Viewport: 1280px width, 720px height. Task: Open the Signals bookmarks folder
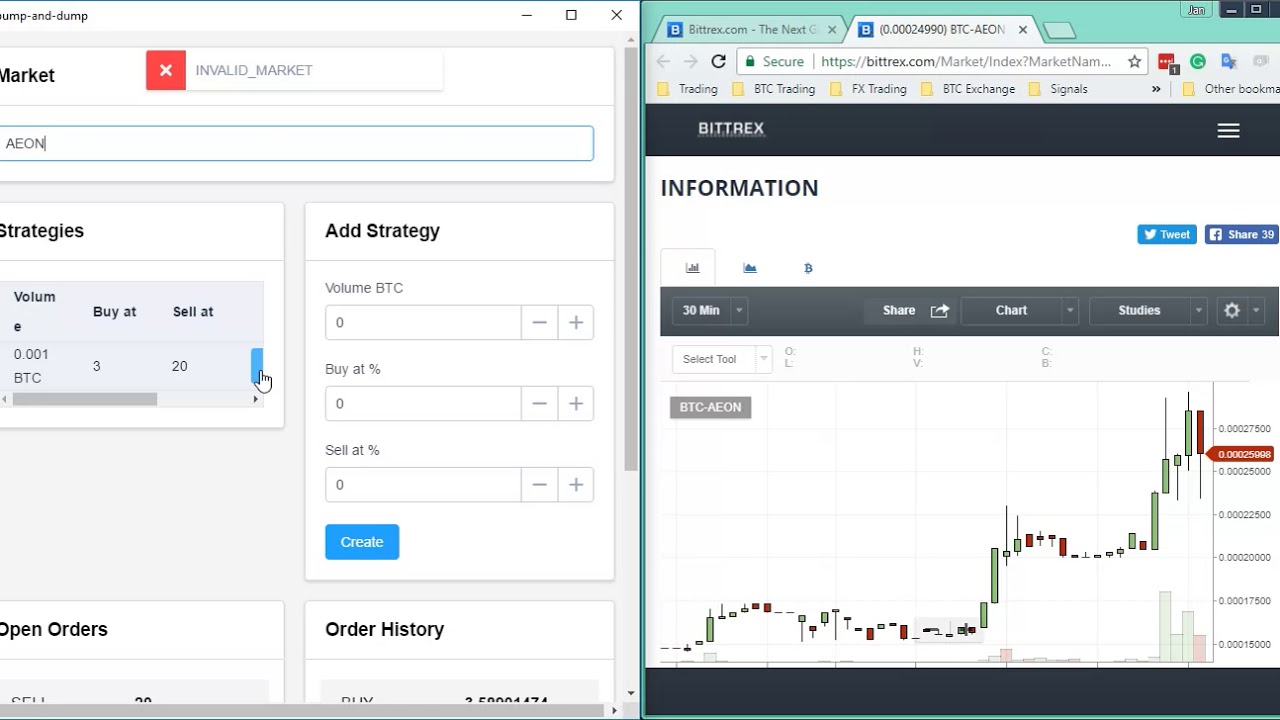coord(1058,89)
